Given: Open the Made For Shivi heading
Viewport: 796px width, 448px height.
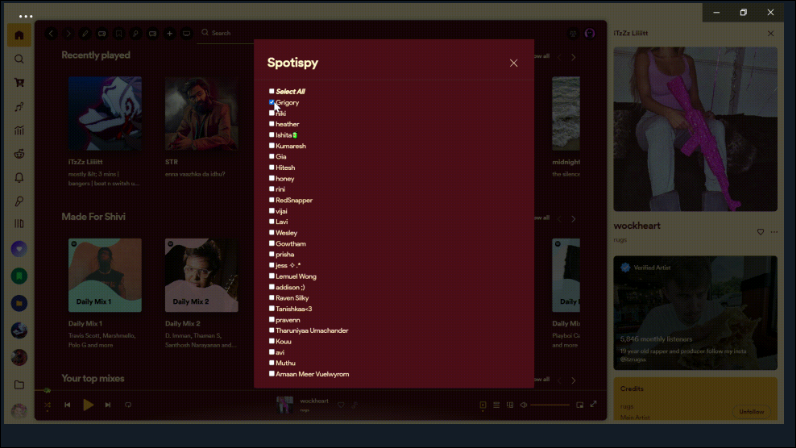Looking at the screenshot, I should point(93,217).
